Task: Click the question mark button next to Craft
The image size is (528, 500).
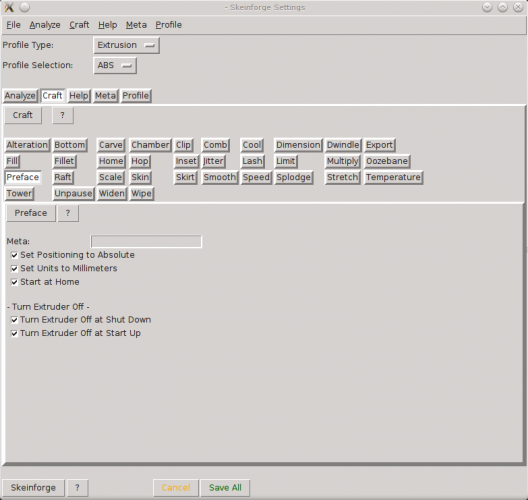Action: pyautogui.click(x=63, y=115)
